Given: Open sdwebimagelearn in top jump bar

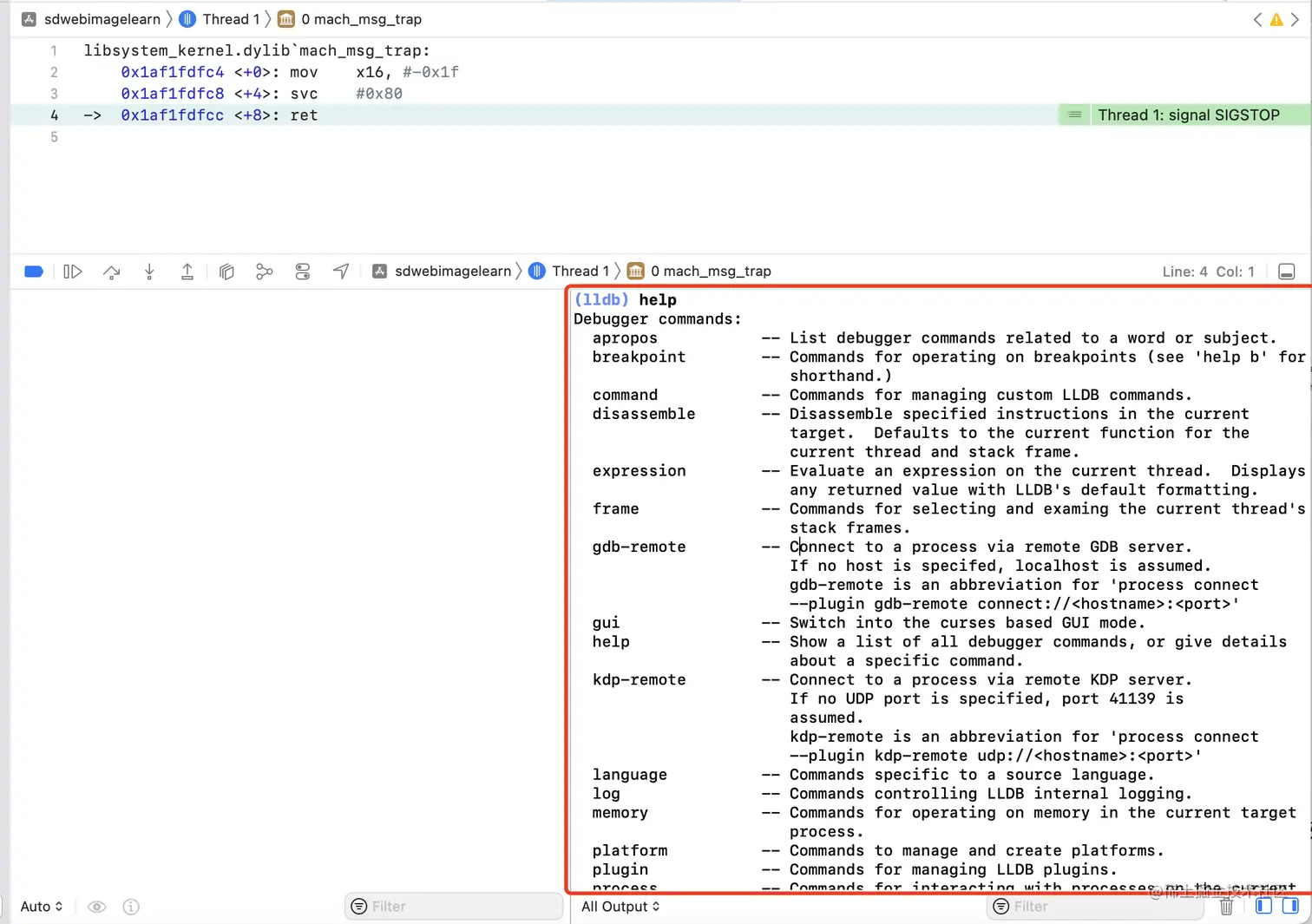Looking at the screenshot, I should [91, 19].
